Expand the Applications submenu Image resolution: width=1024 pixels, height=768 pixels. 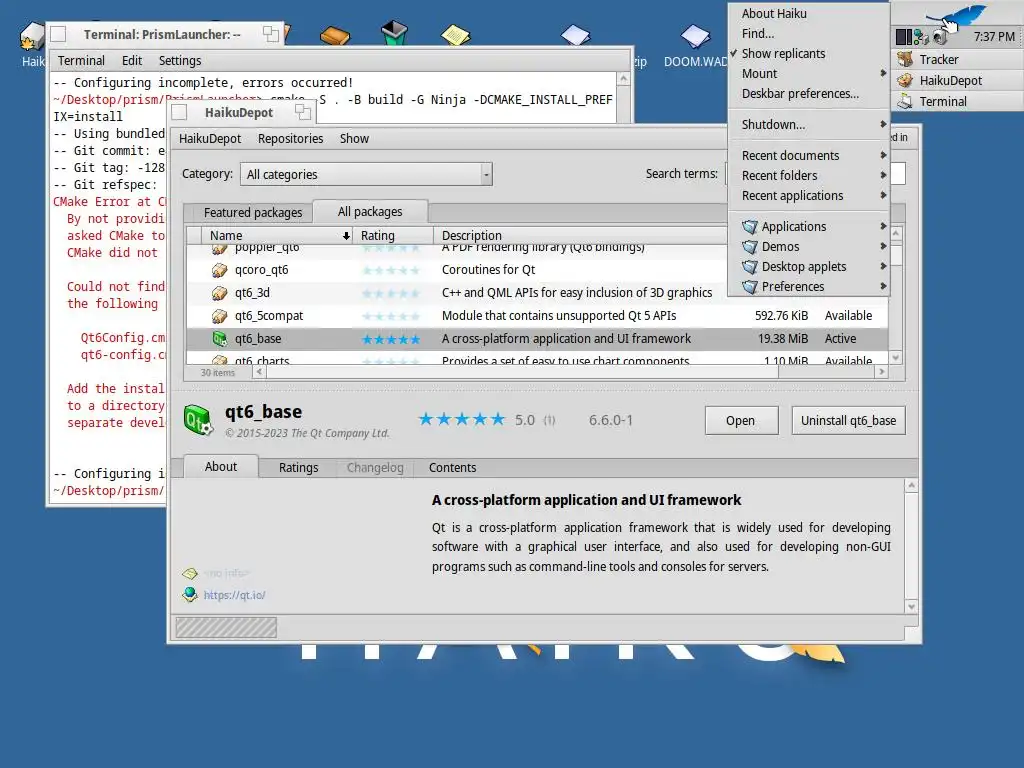tap(808, 227)
